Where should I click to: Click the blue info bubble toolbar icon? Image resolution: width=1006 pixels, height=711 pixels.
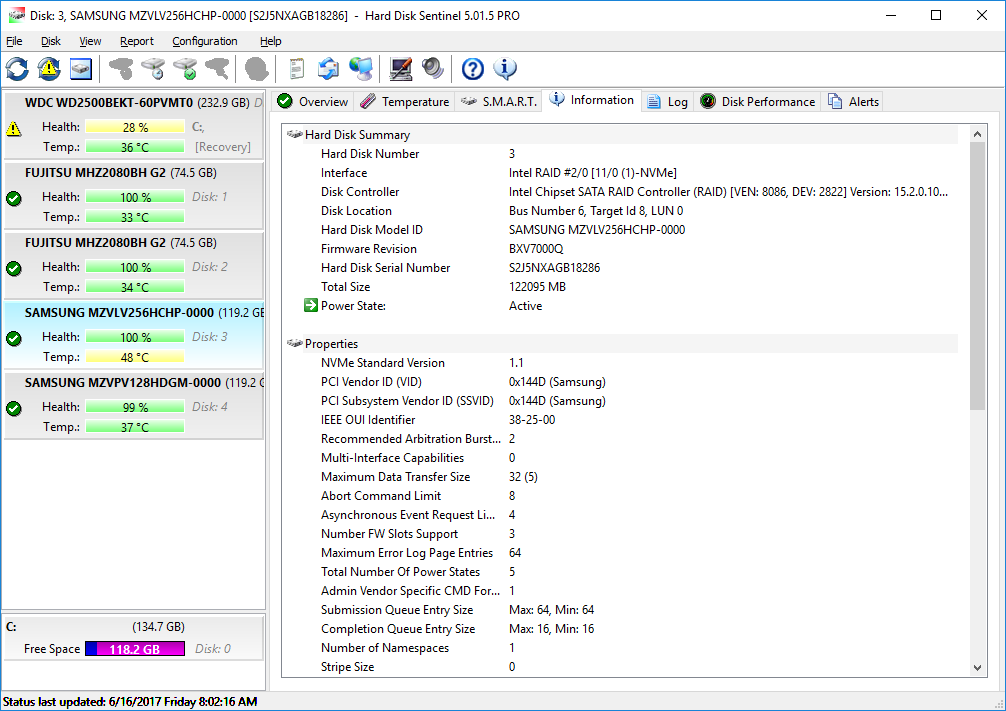click(505, 69)
